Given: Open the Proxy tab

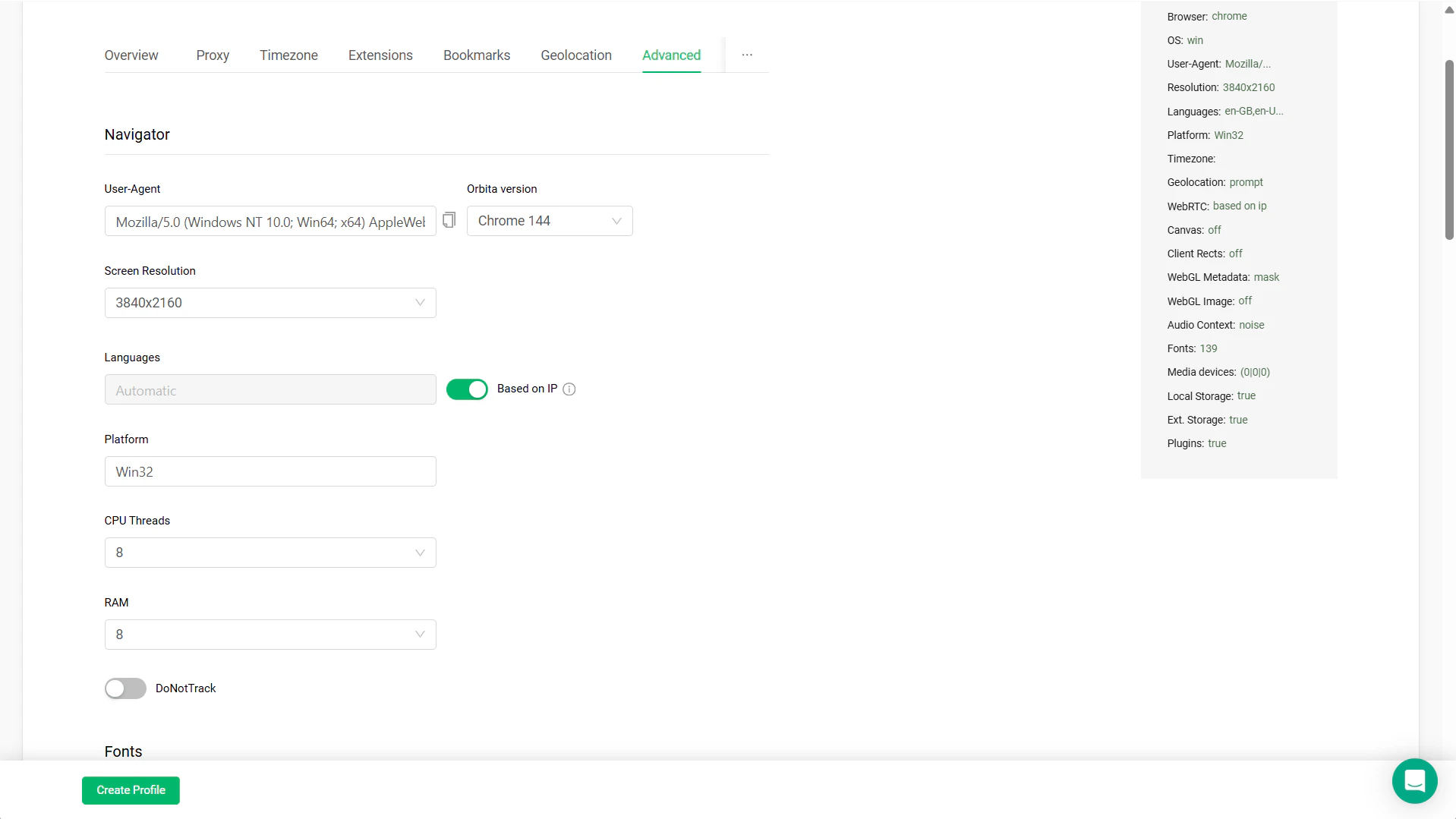Looking at the screenshot, I should (213, 55).
